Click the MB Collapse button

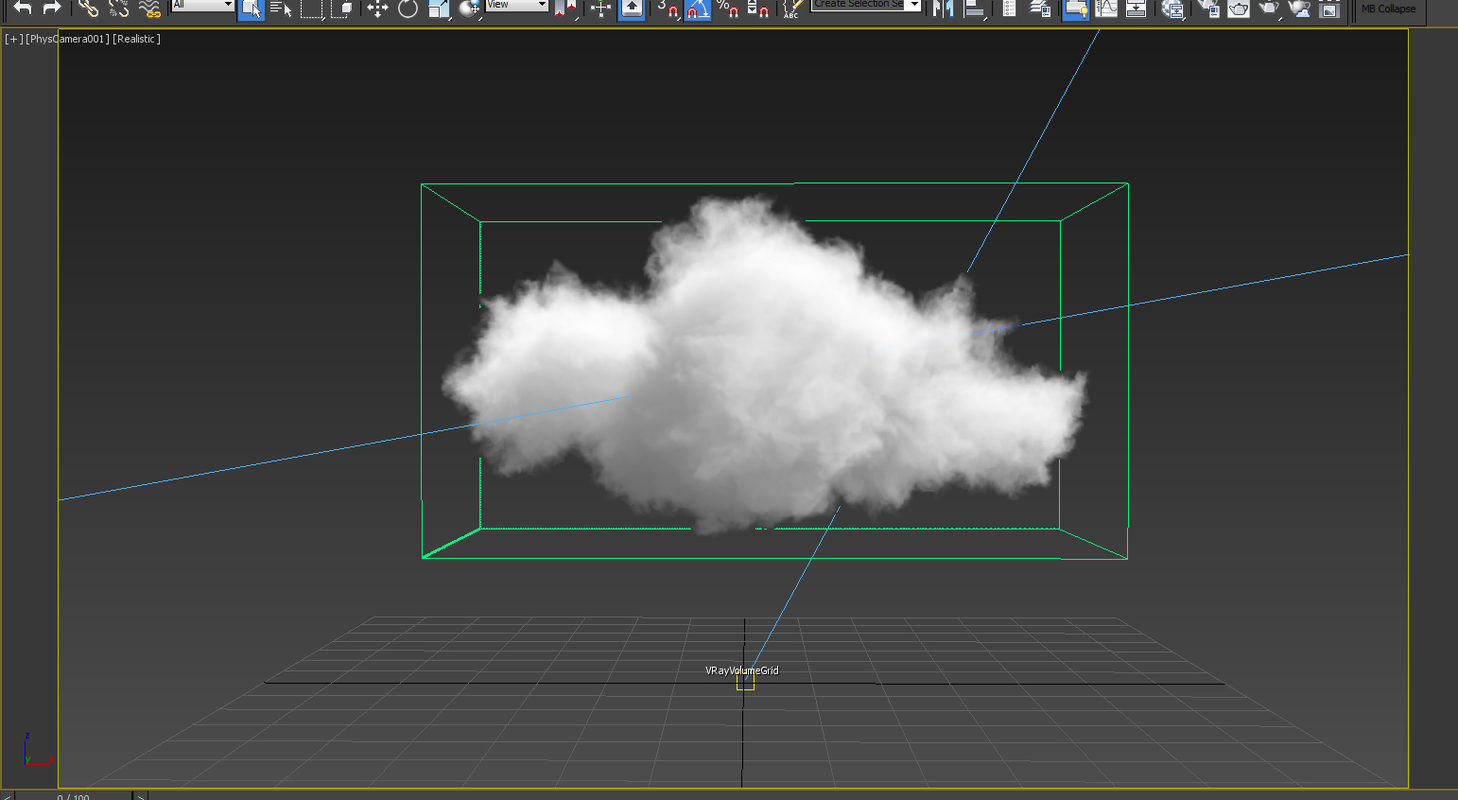click(x=1388, y=8)
